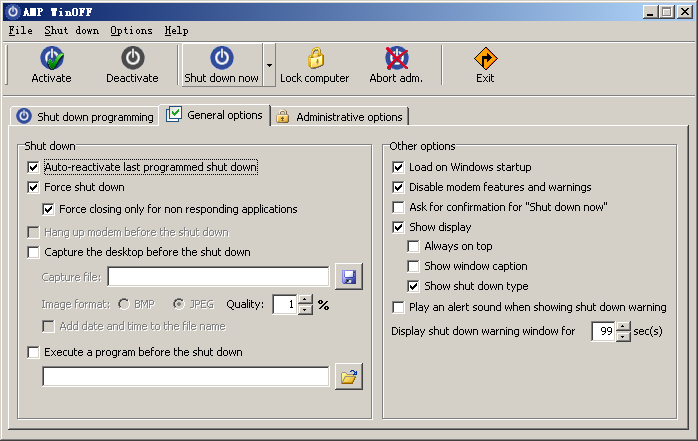Open the Options menu
The height and width of the screenshot is (441, 698).
(131, 31)
